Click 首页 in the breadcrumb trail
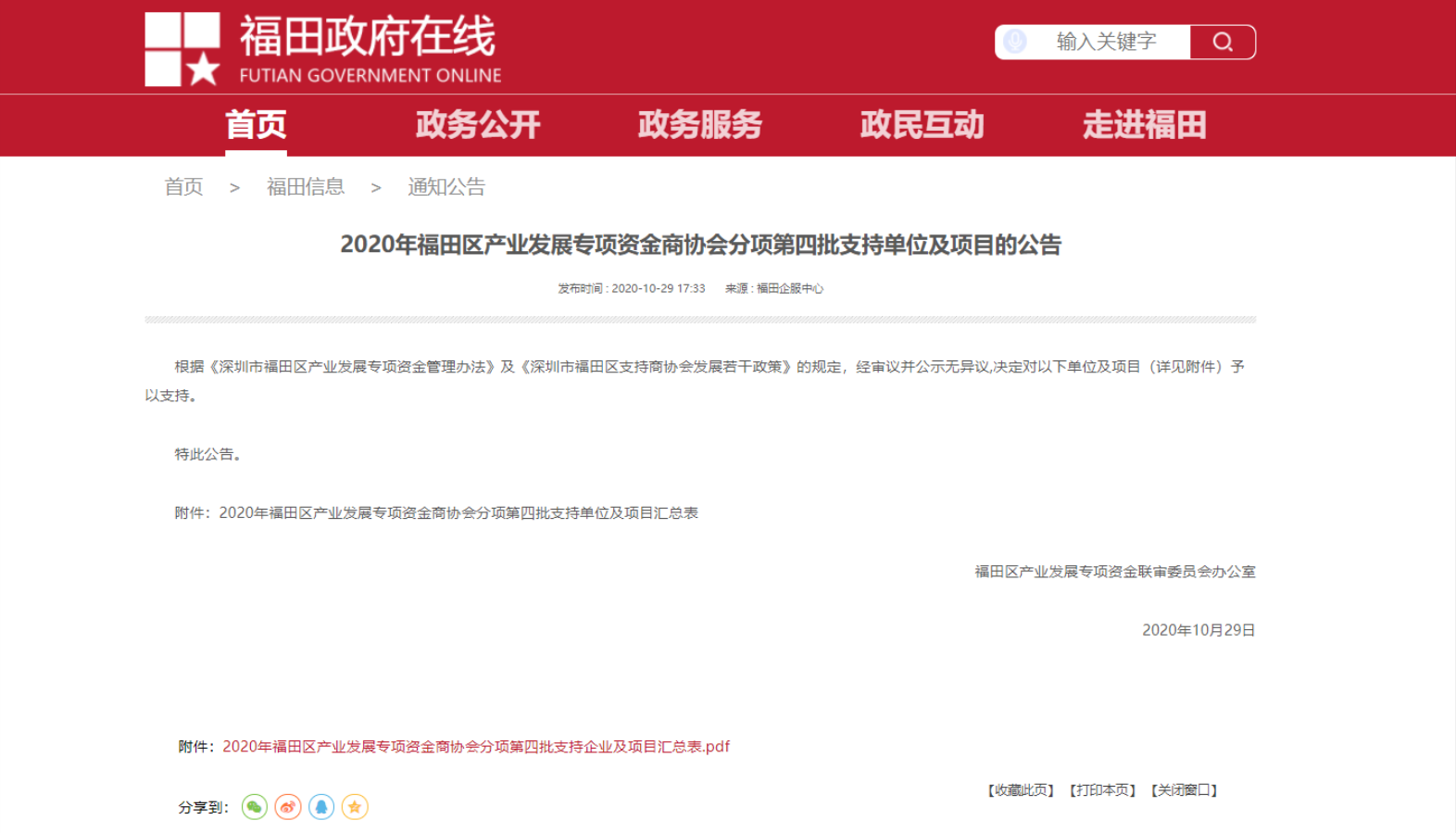 pyautogui.click(x=183, y=187)
